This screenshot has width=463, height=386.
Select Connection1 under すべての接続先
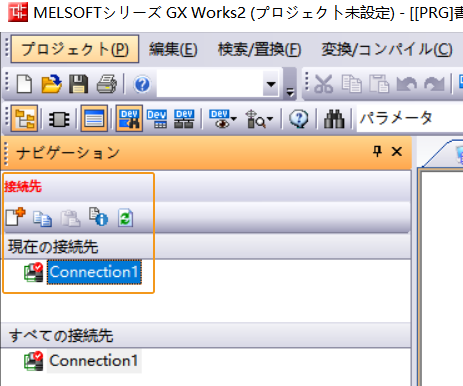[x=94, y=361]
